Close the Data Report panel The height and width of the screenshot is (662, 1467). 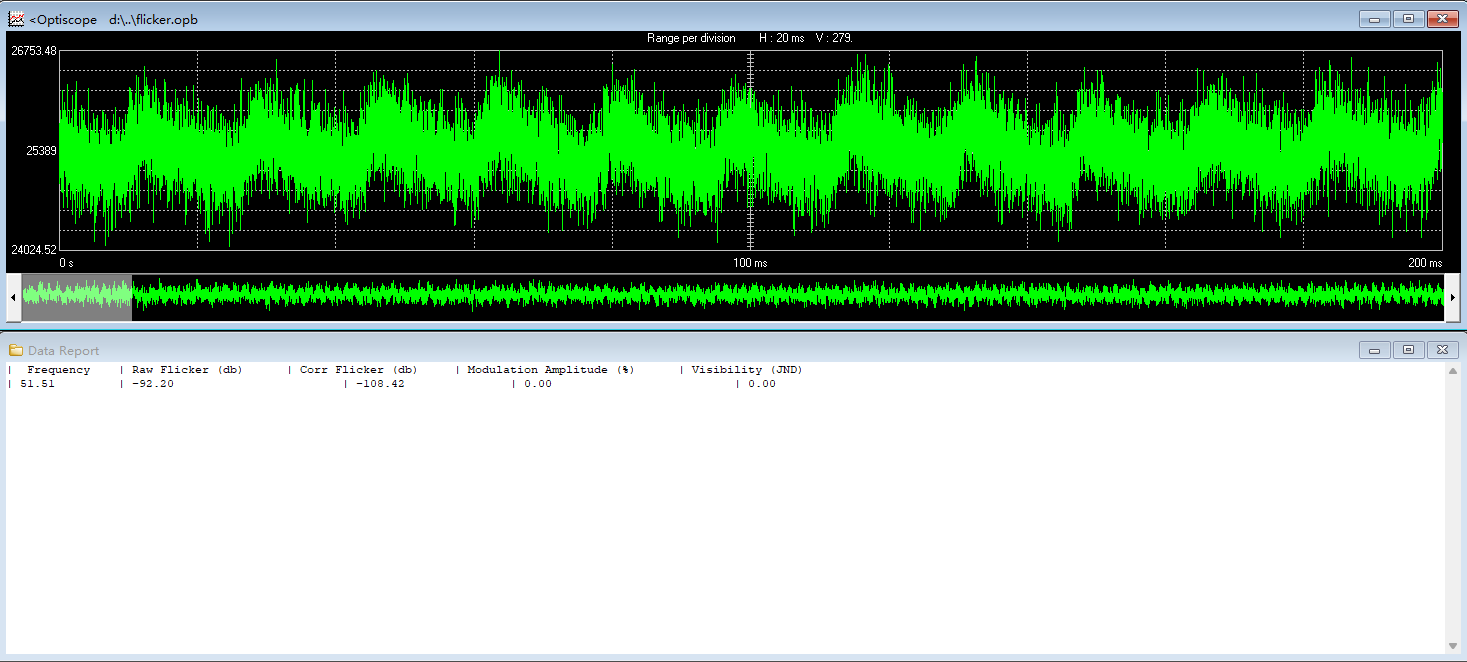click(1442, 350)
